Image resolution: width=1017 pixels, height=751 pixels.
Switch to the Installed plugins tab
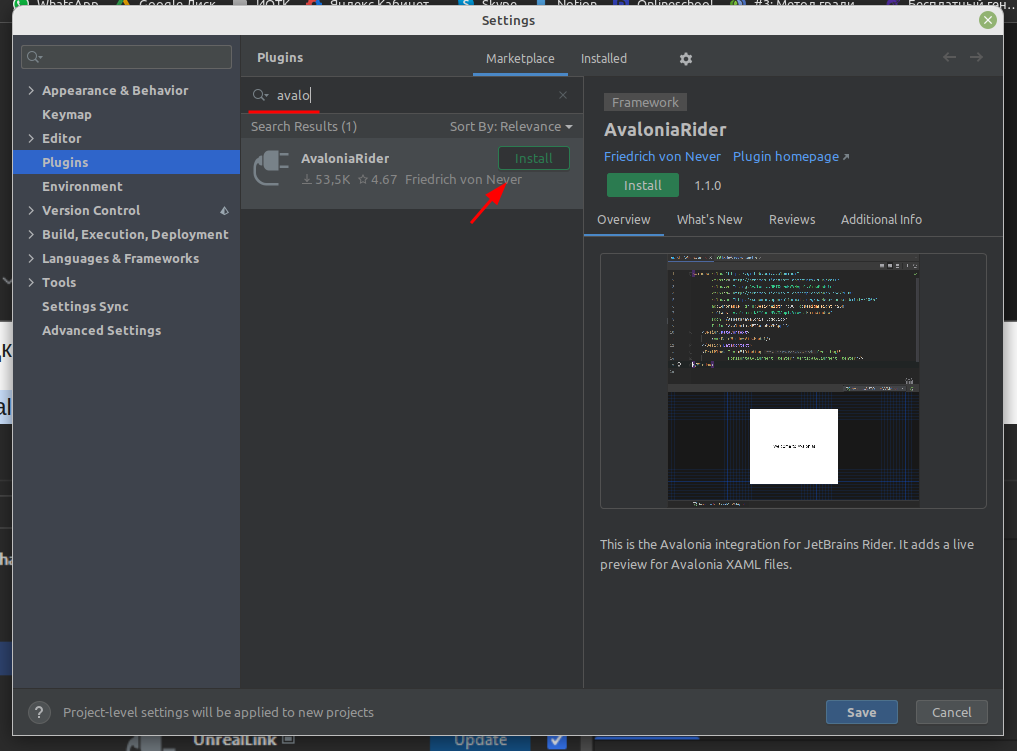click(x=604, y=59)
